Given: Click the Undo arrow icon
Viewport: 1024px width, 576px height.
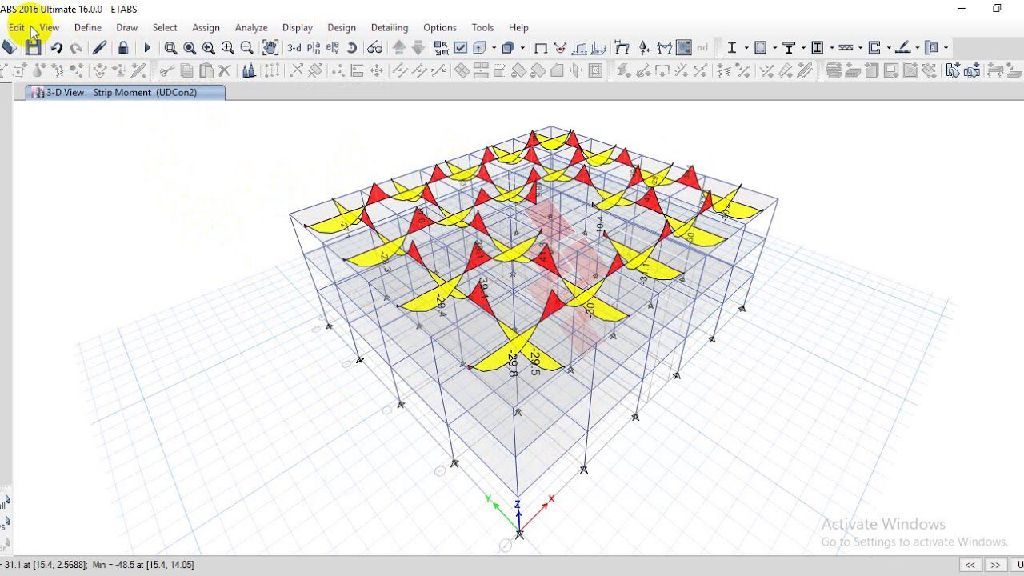Looking at the screenshot, I should (56, 47).
